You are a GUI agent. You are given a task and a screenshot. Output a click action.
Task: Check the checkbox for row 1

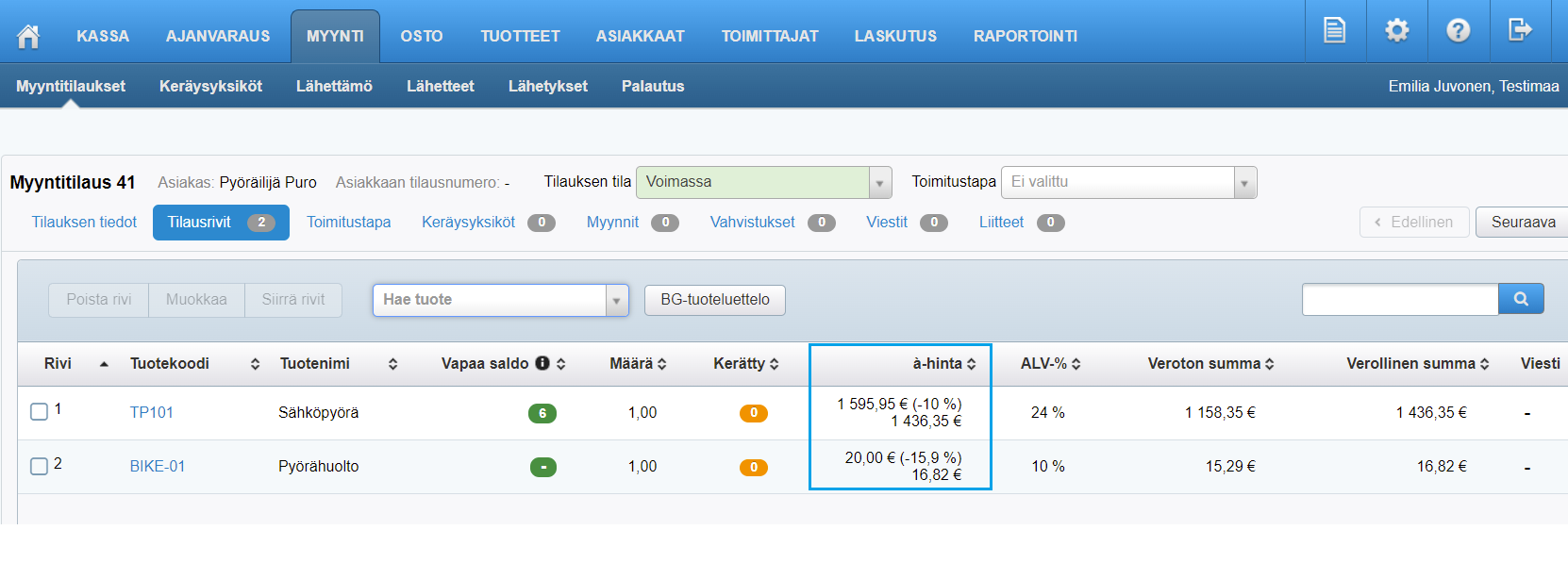click(39, 412)
